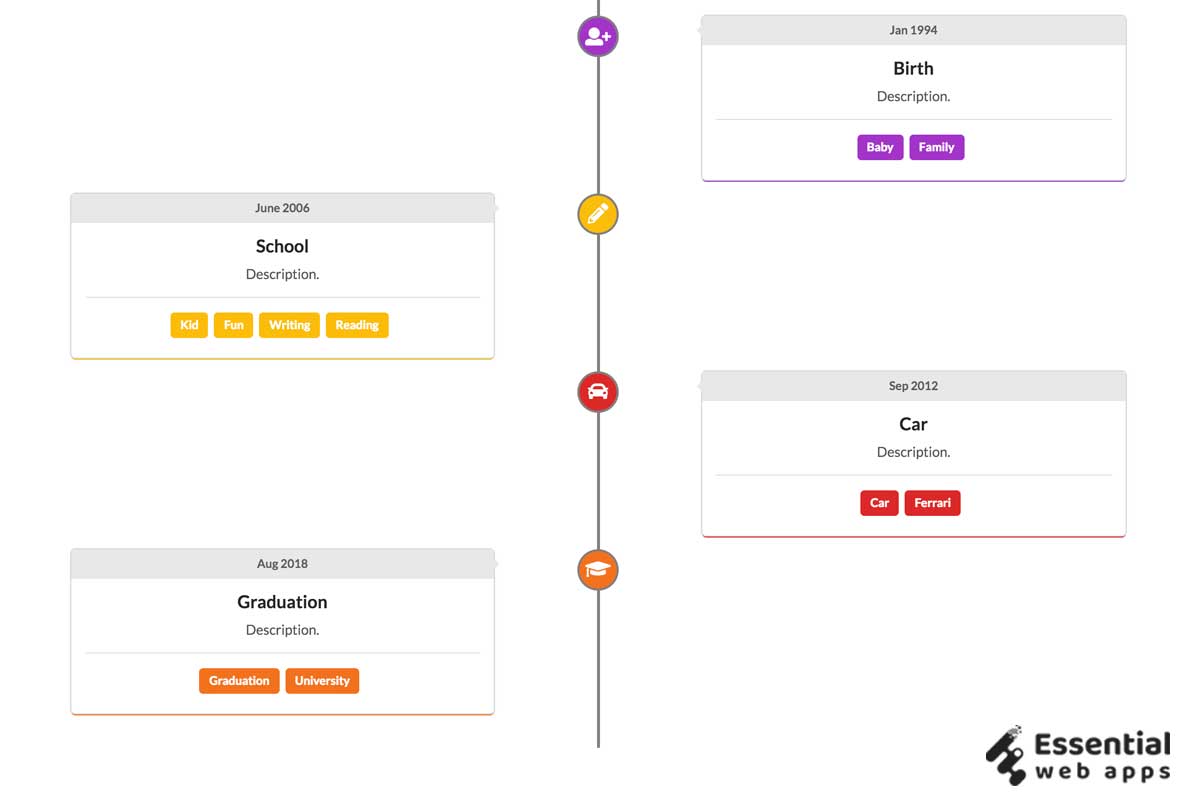Select the Kid tag on the School card
The image size is (1200, 800).
[188, 324]
